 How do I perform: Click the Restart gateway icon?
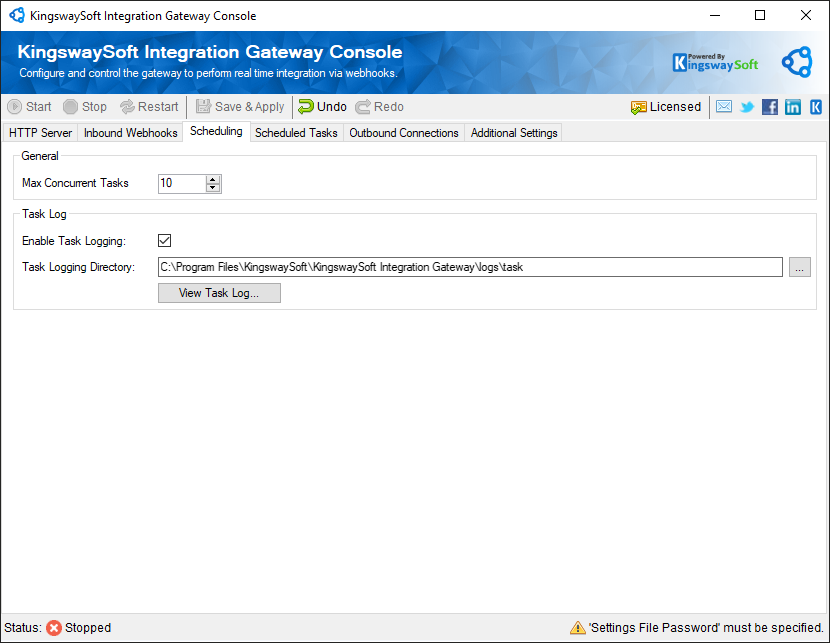coord(127,107)
